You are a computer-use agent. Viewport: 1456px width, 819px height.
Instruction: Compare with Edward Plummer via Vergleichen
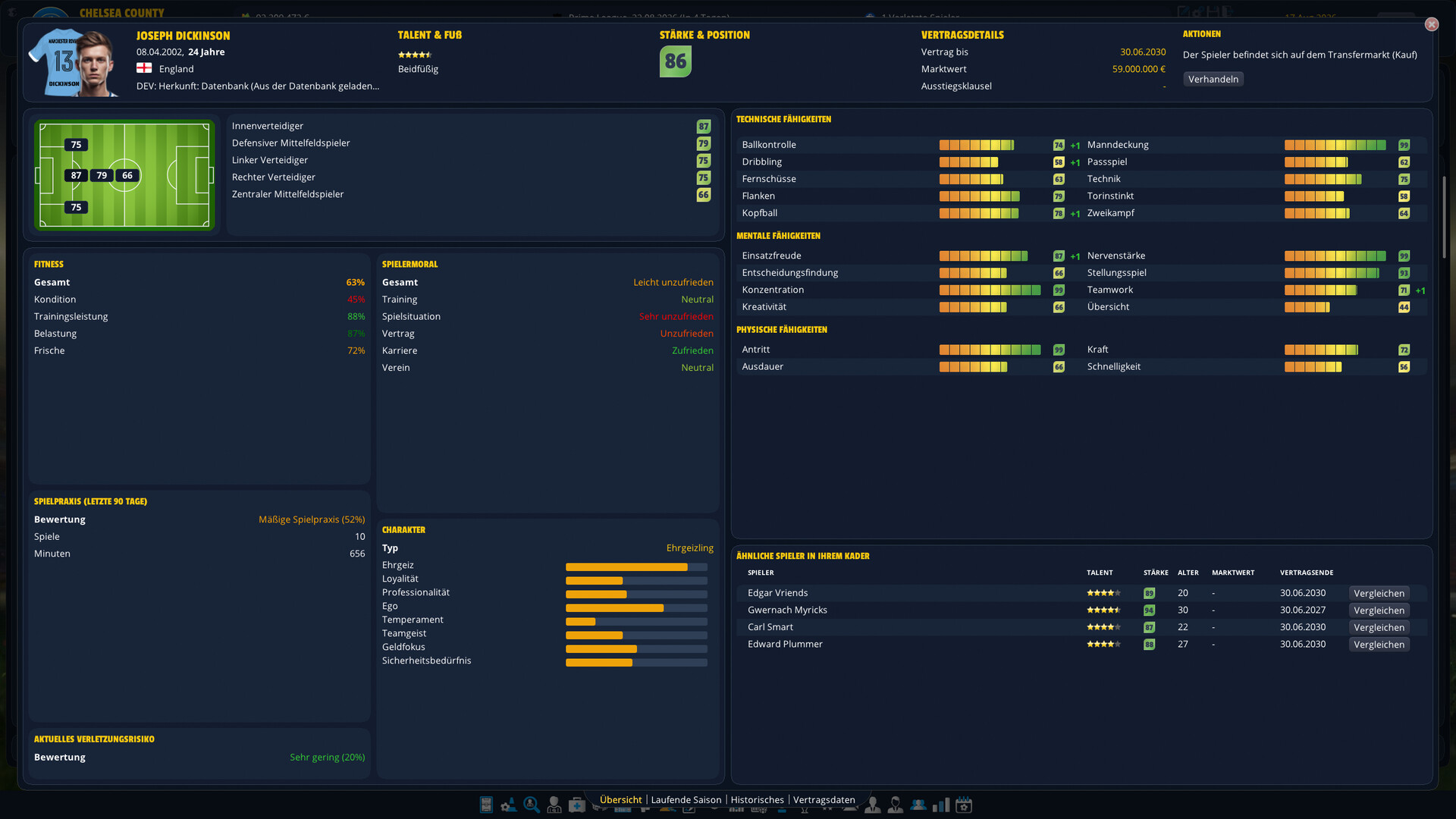point(1379,645)
